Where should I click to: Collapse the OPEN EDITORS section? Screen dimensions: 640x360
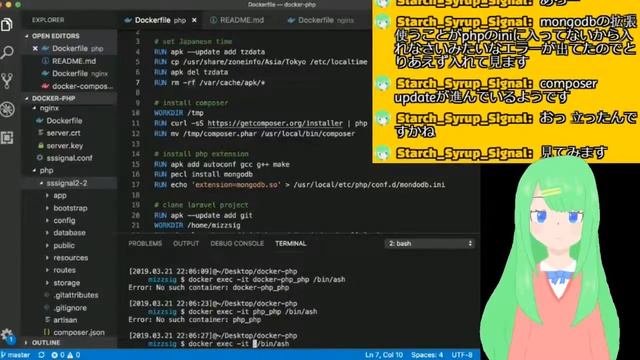coord(69,36)
